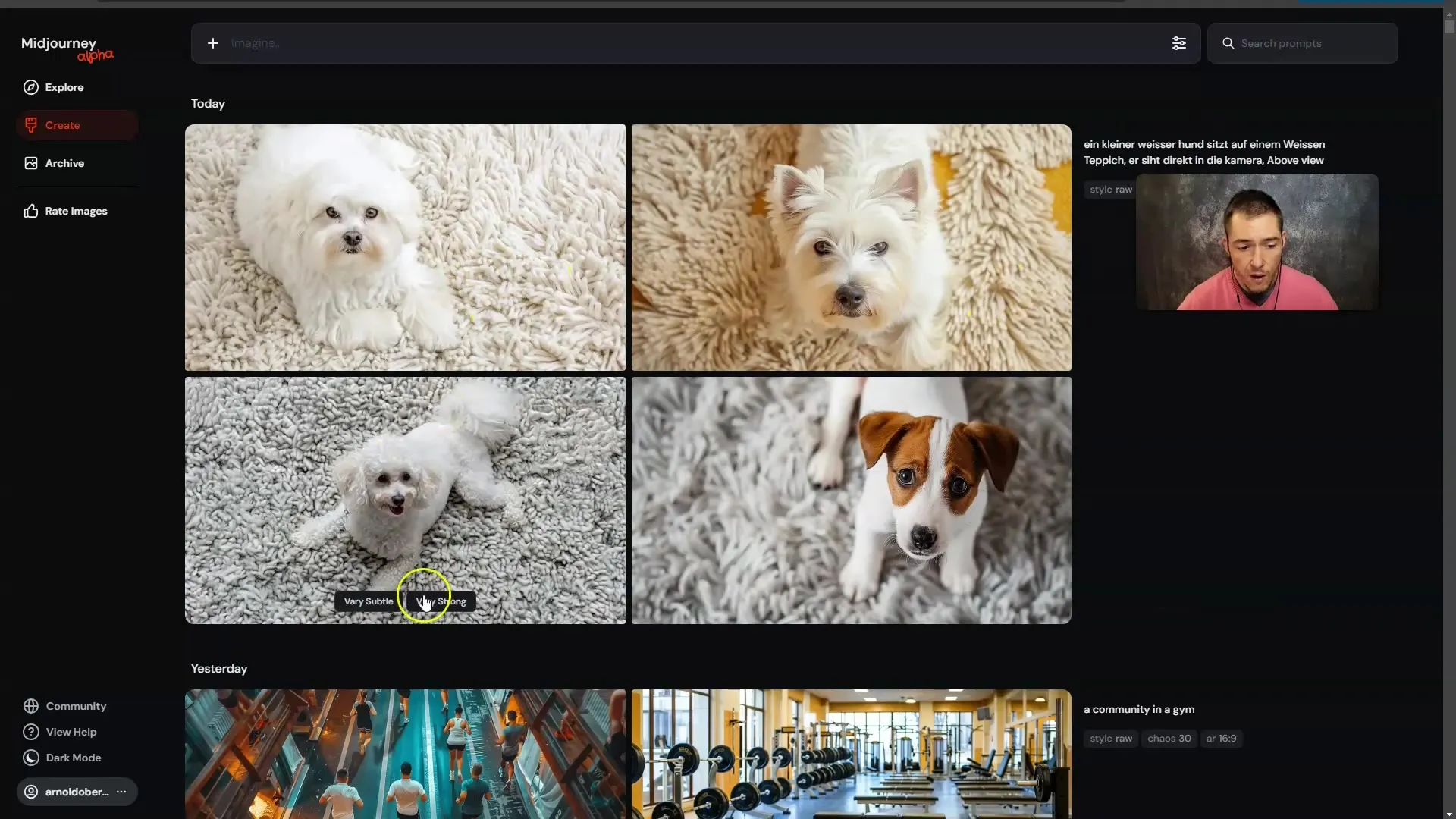The width and height of the screenshot is (1456, 819).
Task: Select the Archive menu item
Action: 64,163
